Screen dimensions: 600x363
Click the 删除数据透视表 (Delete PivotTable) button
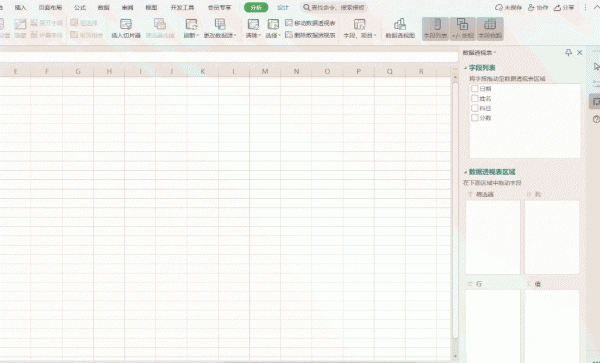point(310,35)
